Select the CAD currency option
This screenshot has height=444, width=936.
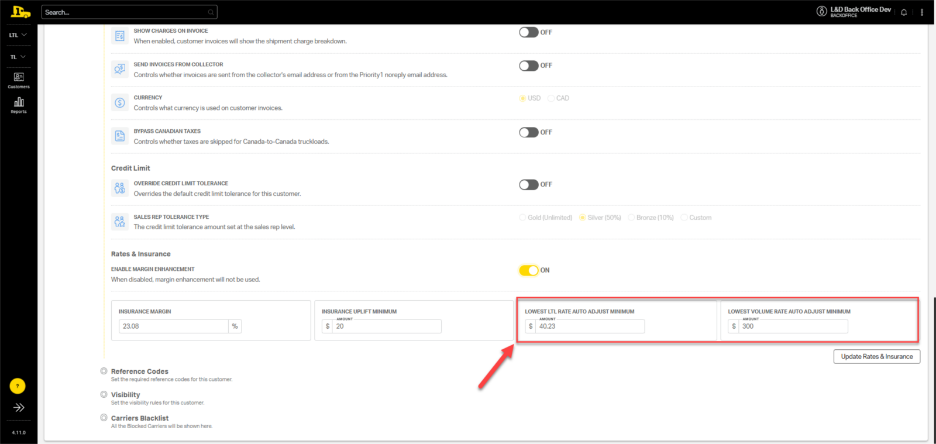[x=551, y=98]
